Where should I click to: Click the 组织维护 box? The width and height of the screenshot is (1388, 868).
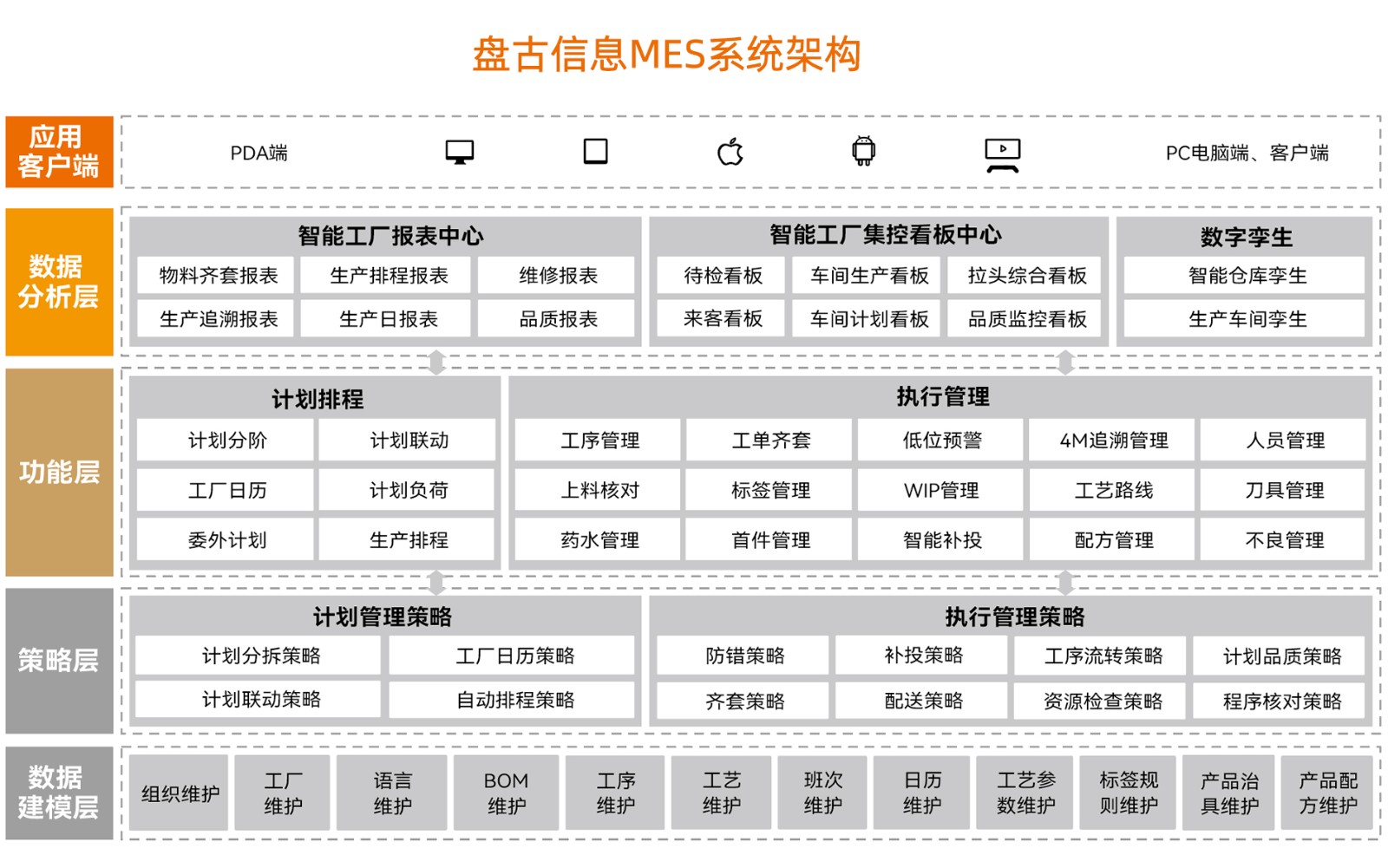click(x=180, y=793)
